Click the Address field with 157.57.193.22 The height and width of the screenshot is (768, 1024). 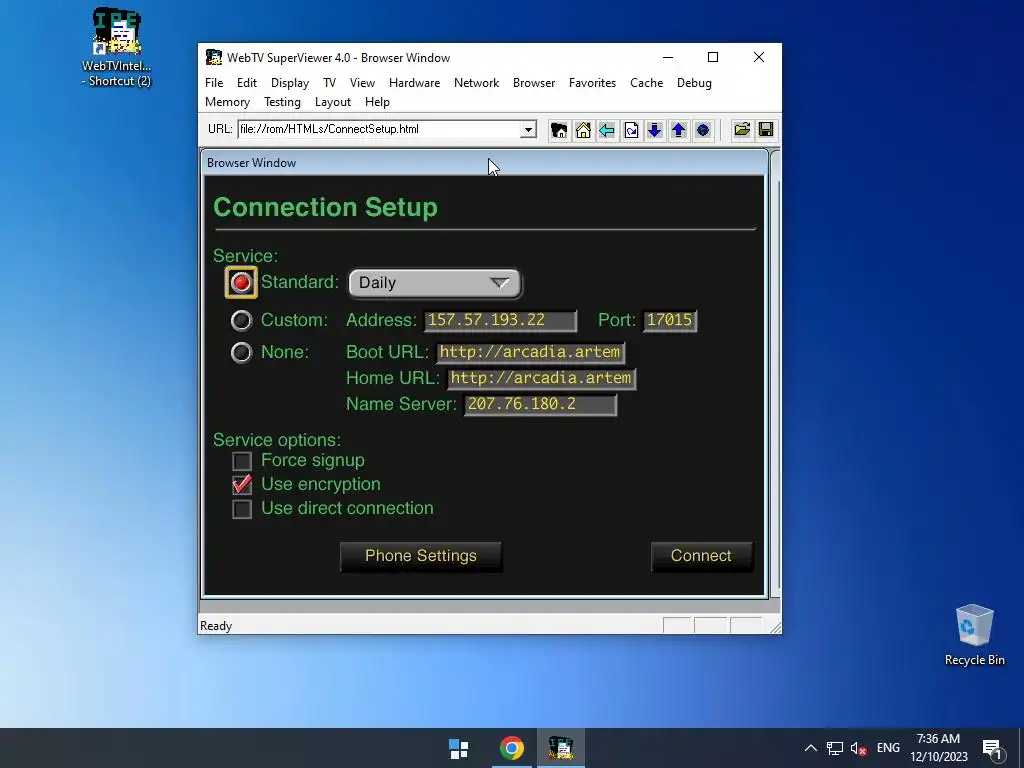(x=500, y=320)
